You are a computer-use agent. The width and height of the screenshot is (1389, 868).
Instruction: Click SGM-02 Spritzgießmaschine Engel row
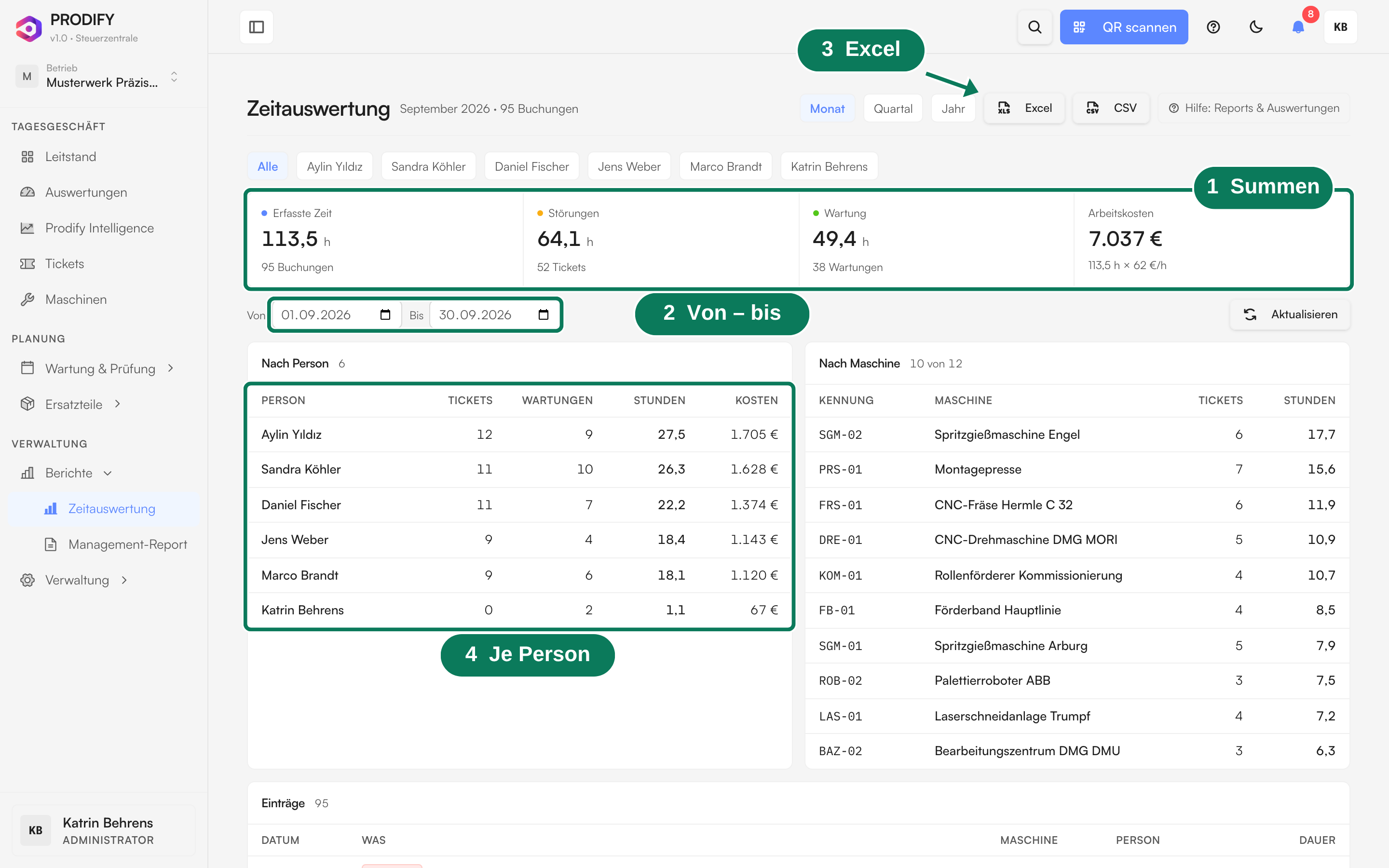tap(1077, 434)
